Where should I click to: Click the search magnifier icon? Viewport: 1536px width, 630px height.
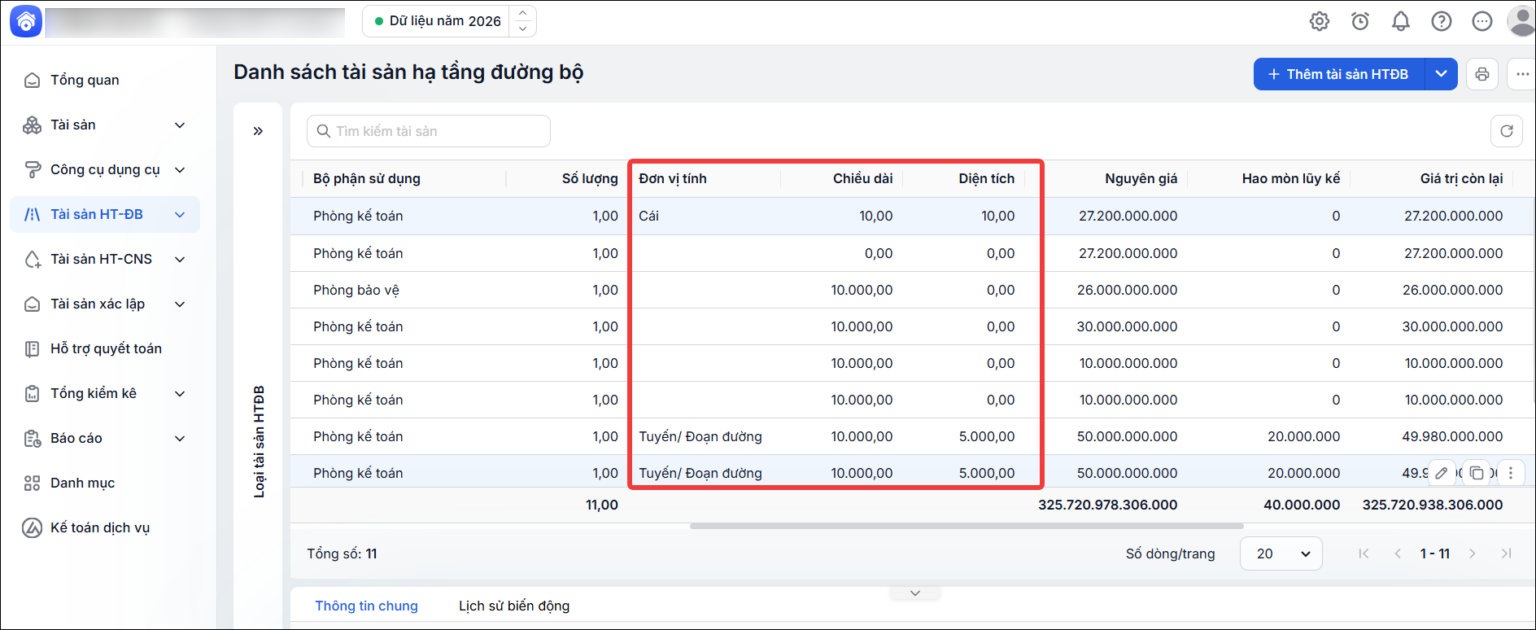coord(323,131)
